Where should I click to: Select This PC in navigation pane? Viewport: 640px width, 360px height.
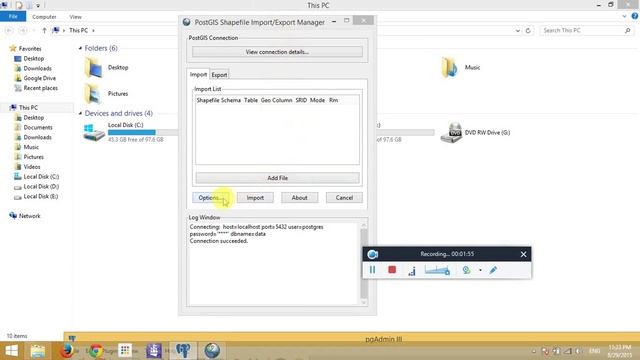pyautogui.click(x=28, y=107)
